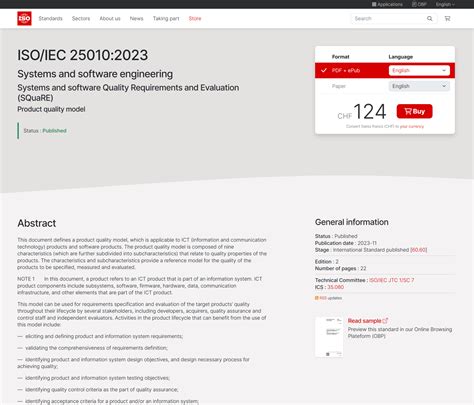Expand the English site language menu
The image size is (474, 405).
point(445,4)
